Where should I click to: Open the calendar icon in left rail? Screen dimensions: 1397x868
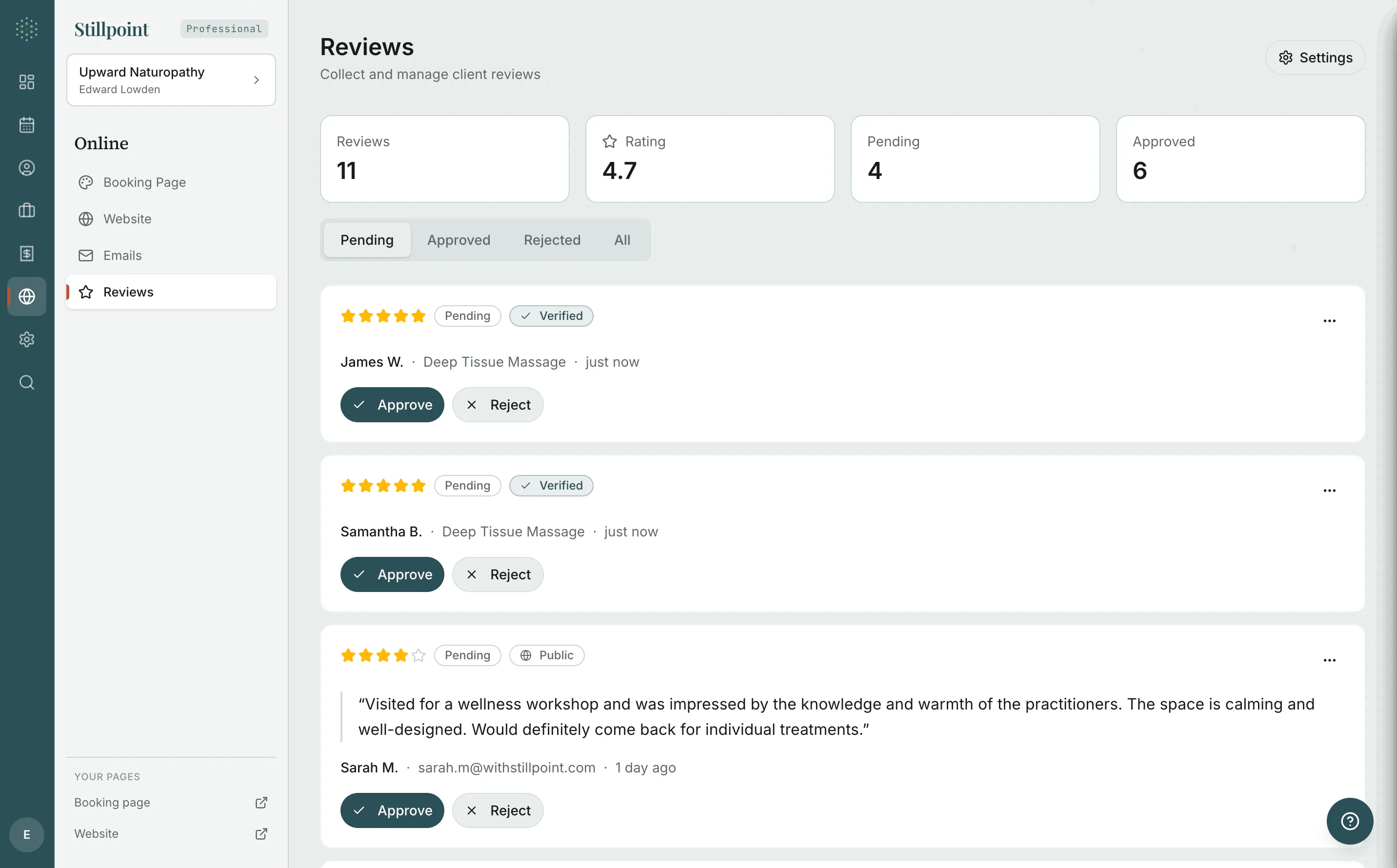pos(26,125)
